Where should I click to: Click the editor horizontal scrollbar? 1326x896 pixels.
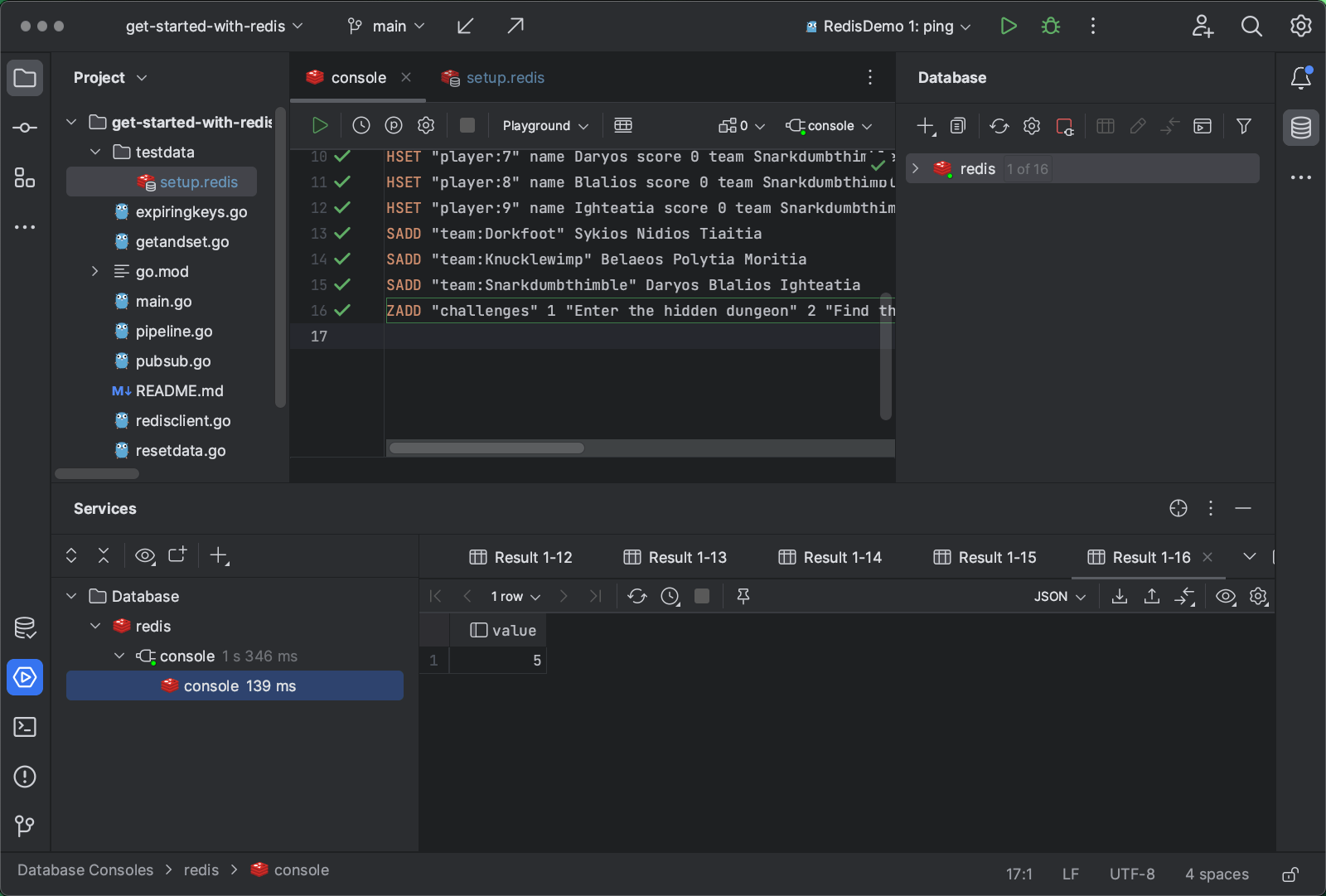(486, 448)
